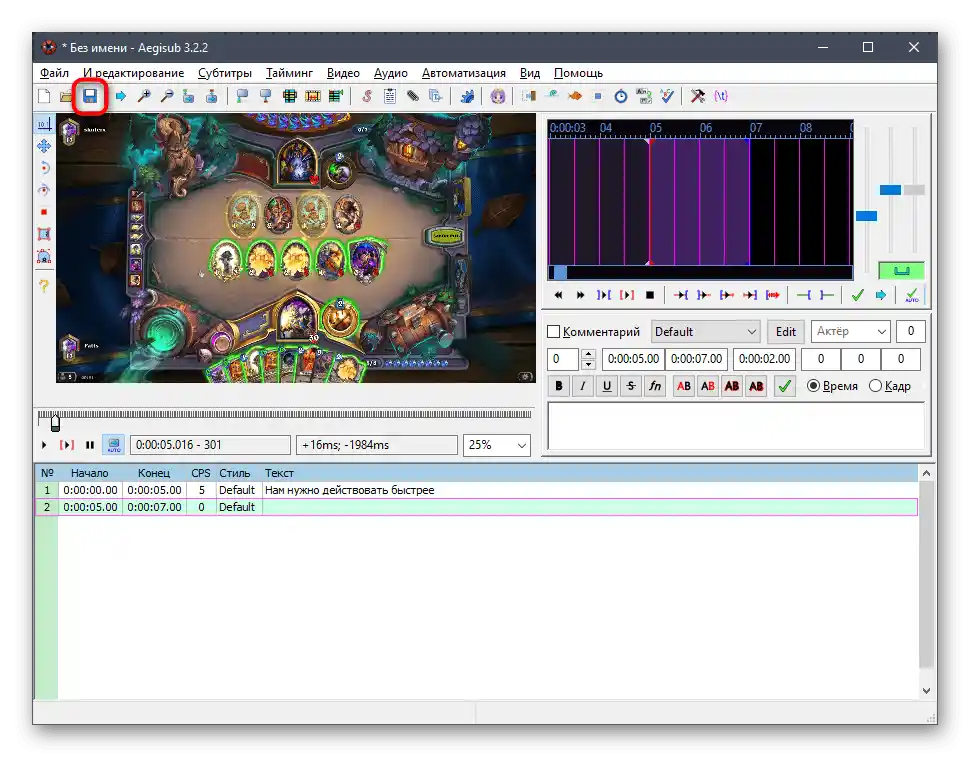
Task: Click the Bold formatting button
Action: (559, 386)
